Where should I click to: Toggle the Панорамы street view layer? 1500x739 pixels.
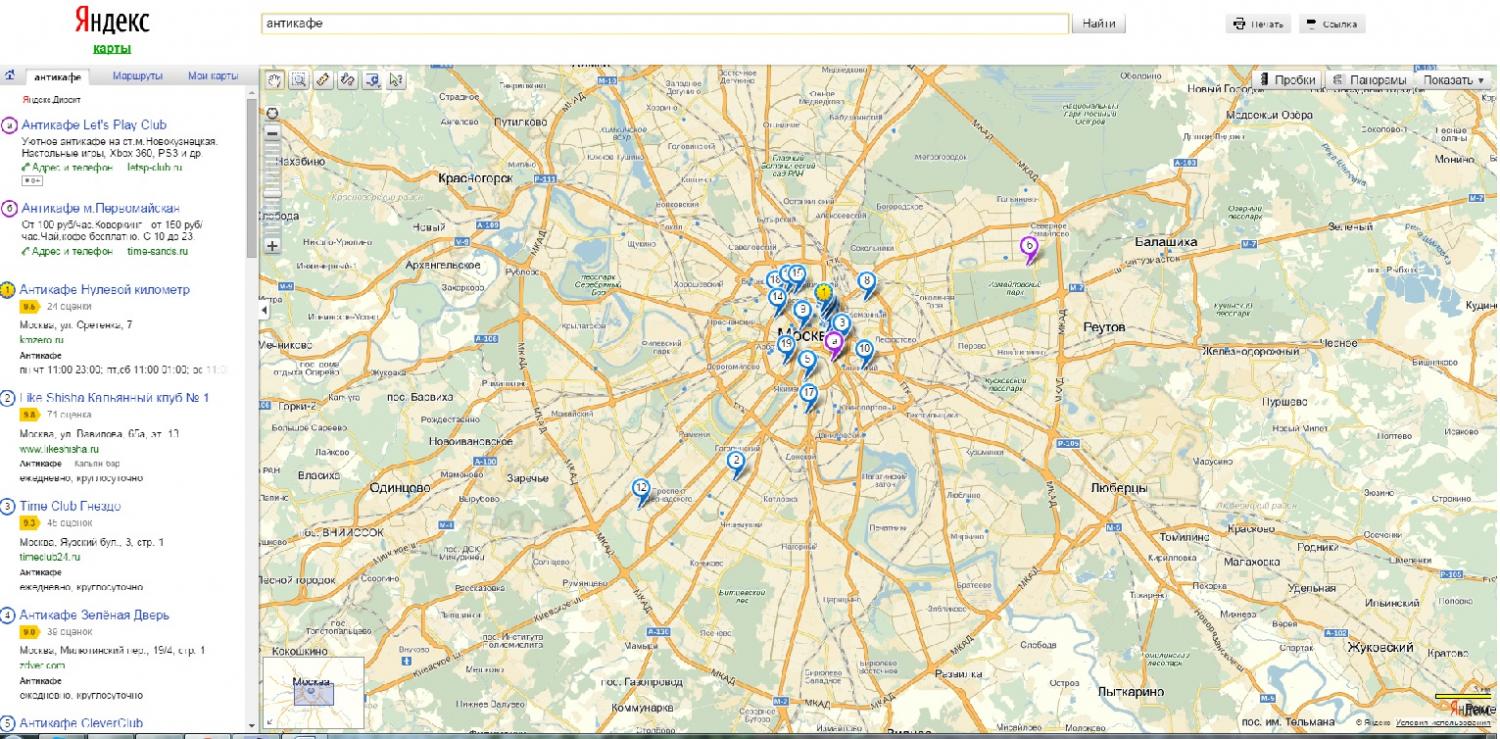click(1370, 80)
